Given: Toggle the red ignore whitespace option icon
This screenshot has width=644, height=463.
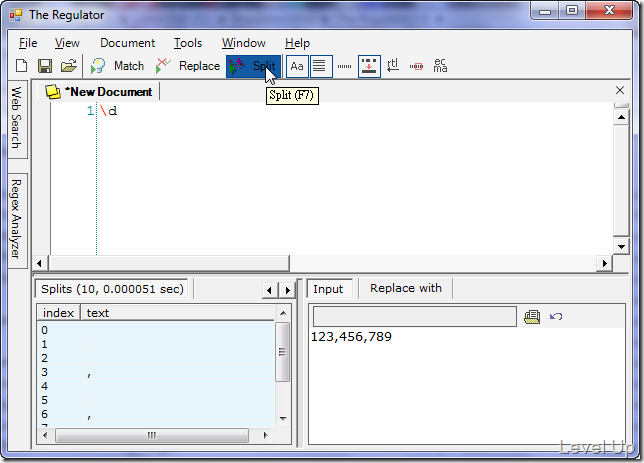Looking at the screenshot, I should click(x=416, y=66).
